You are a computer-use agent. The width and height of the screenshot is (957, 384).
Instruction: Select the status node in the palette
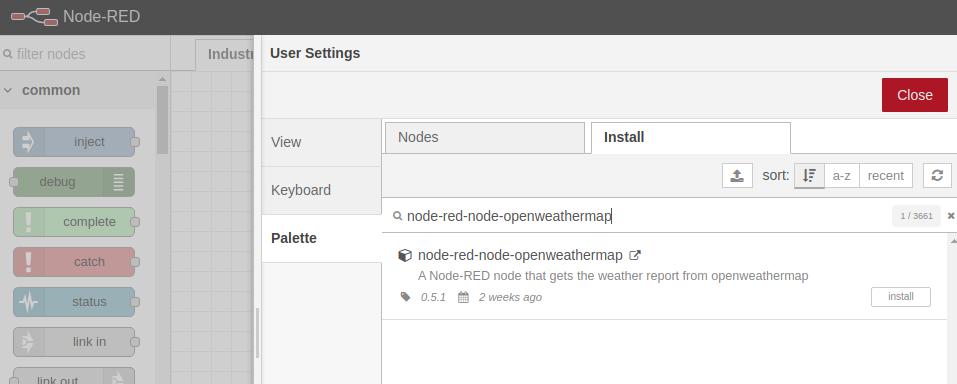(74, 302)
